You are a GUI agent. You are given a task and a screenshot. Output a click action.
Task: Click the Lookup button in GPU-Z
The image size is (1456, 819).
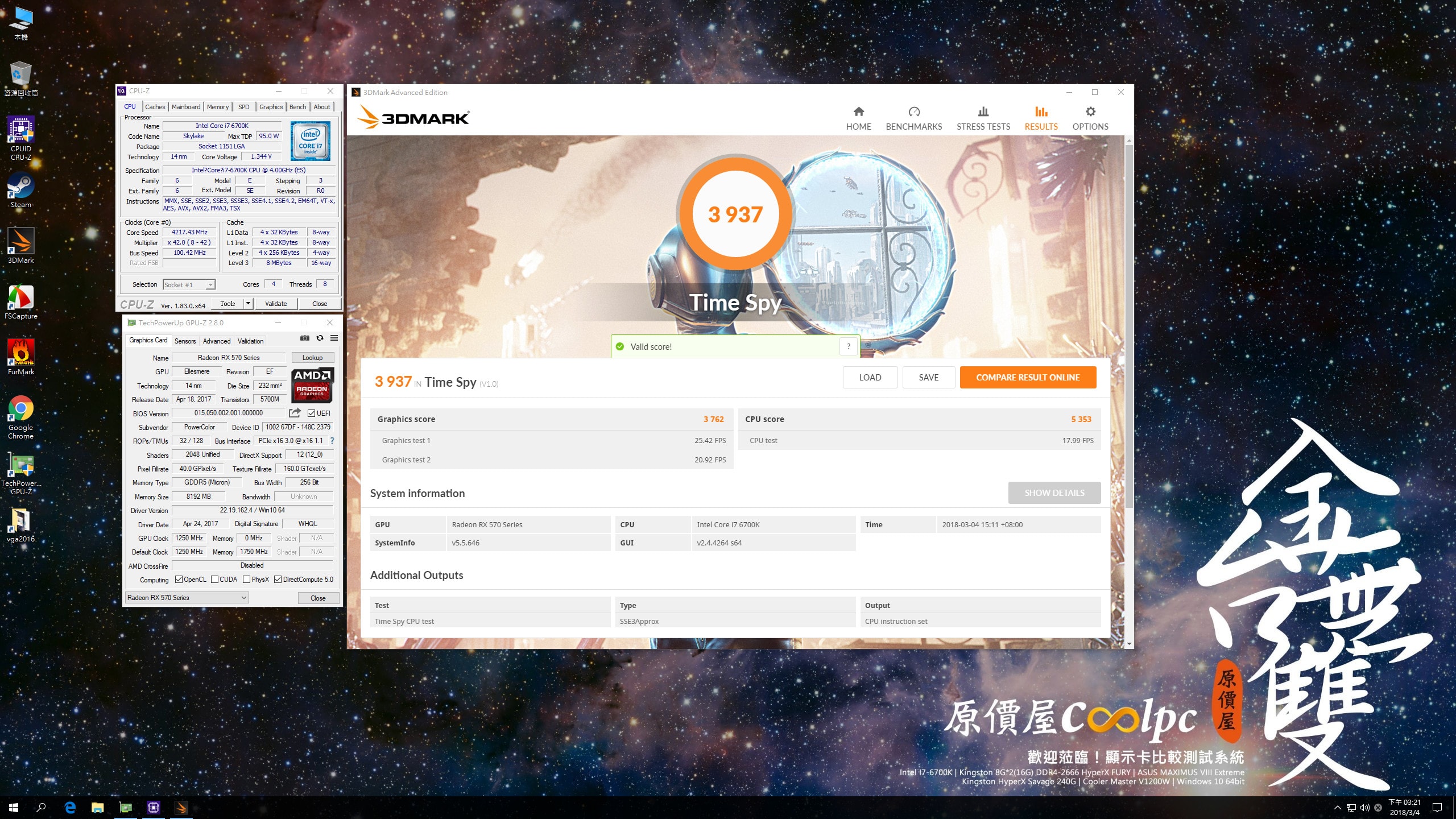point(312,358)
